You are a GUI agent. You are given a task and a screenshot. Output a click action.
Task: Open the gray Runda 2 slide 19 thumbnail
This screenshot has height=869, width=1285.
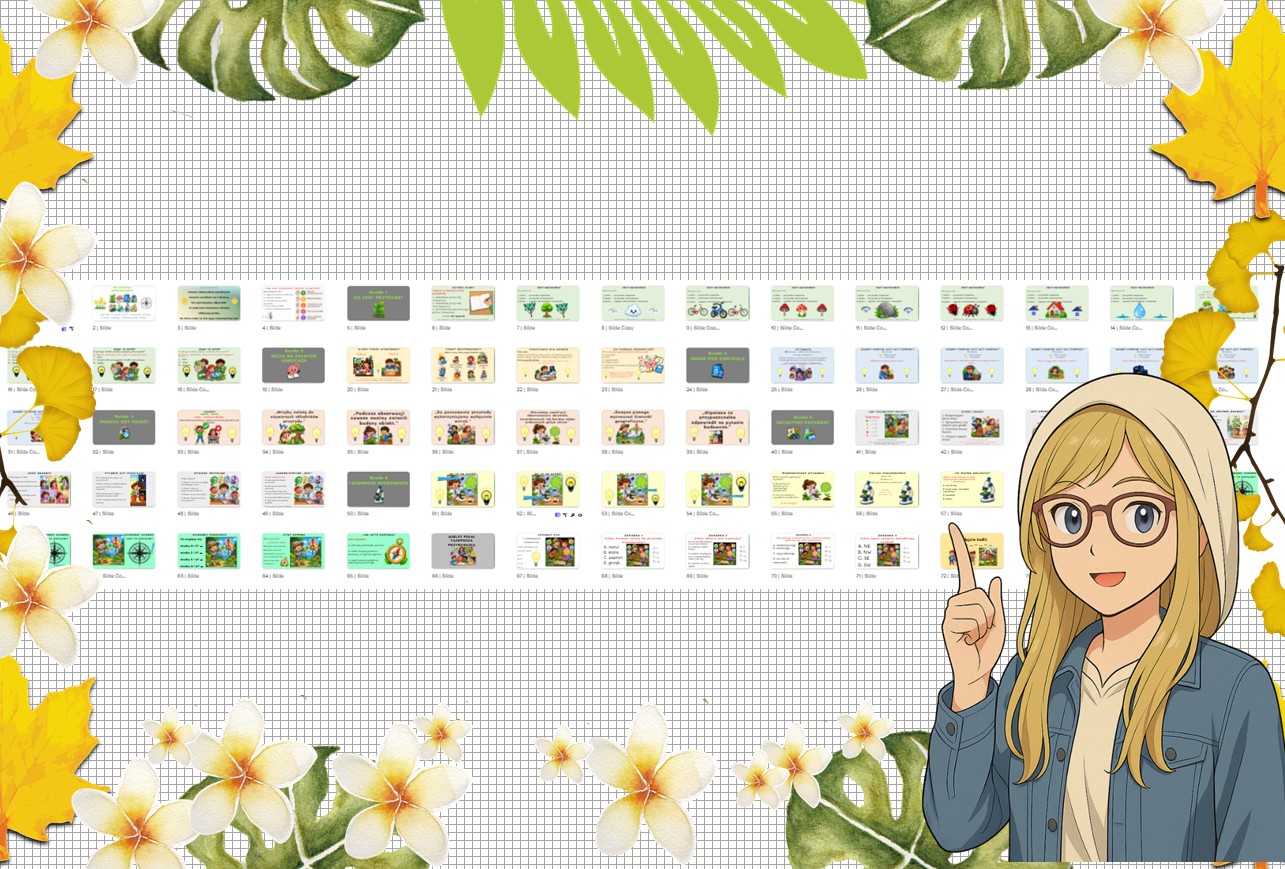pyautogui.click(x=294, y=365)
